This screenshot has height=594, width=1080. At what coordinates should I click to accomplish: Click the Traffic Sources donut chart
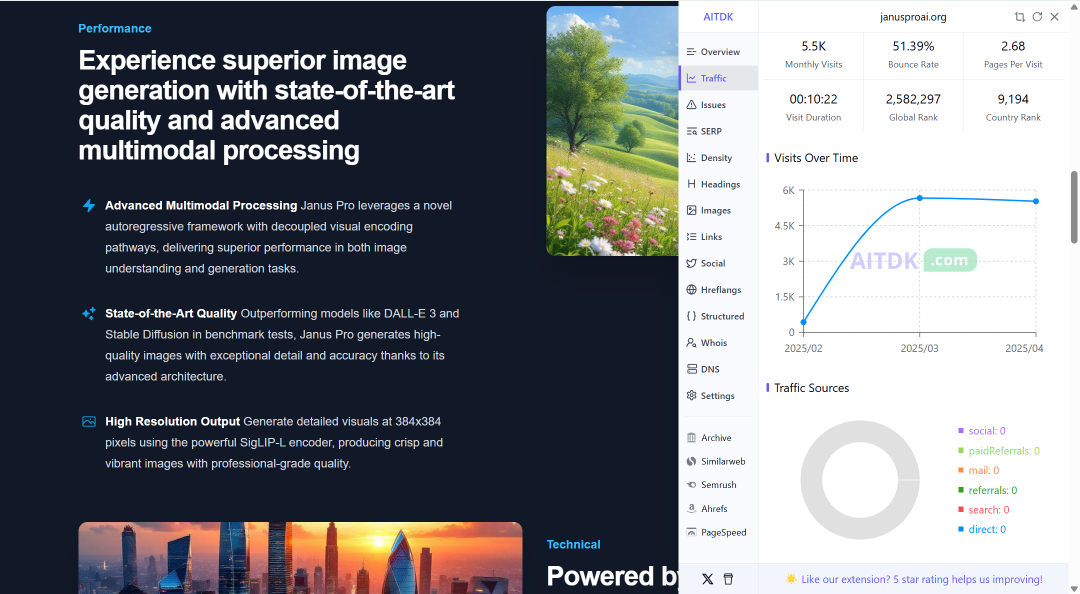(x=860, y=480)
